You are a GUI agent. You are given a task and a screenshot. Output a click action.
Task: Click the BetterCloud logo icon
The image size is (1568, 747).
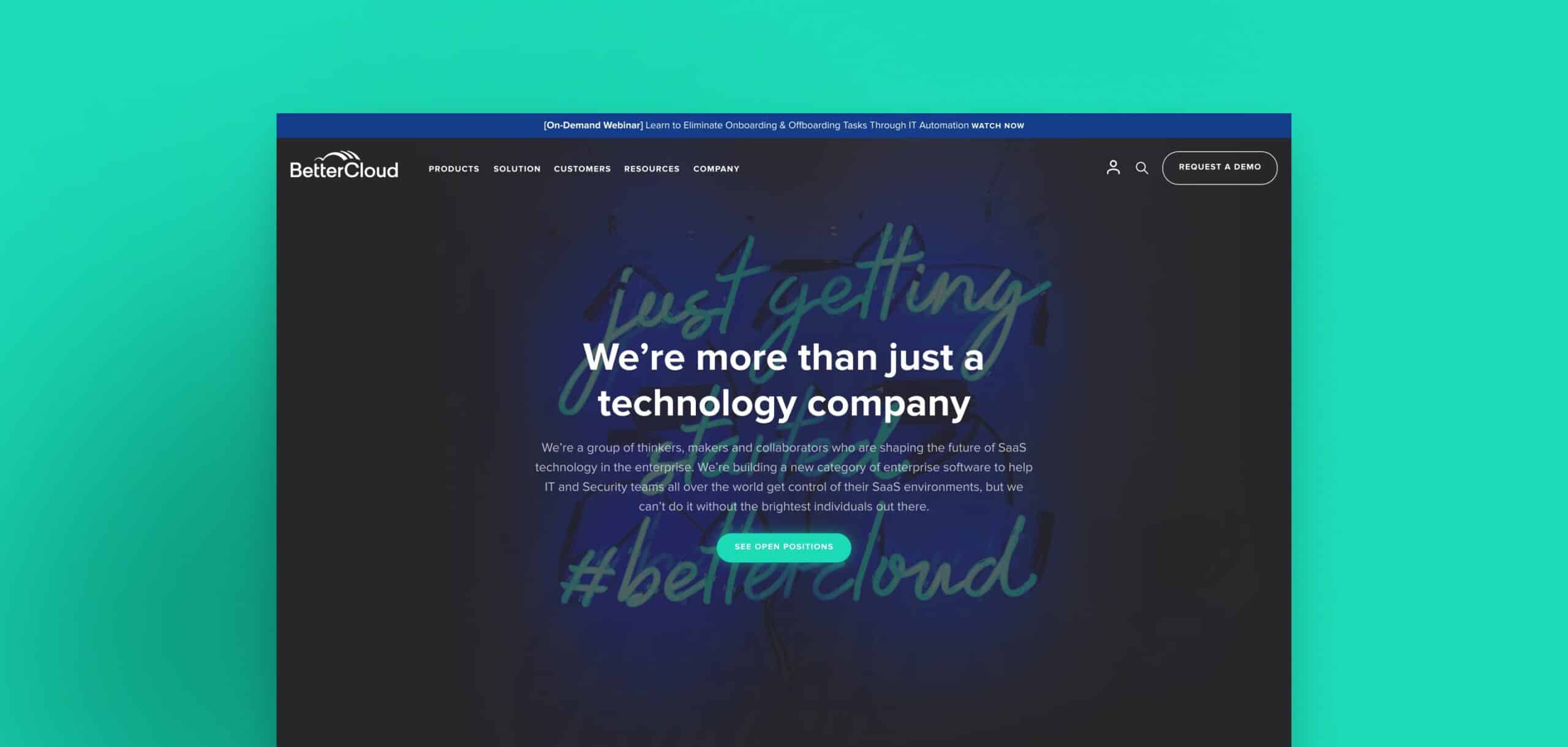(343, 166)
